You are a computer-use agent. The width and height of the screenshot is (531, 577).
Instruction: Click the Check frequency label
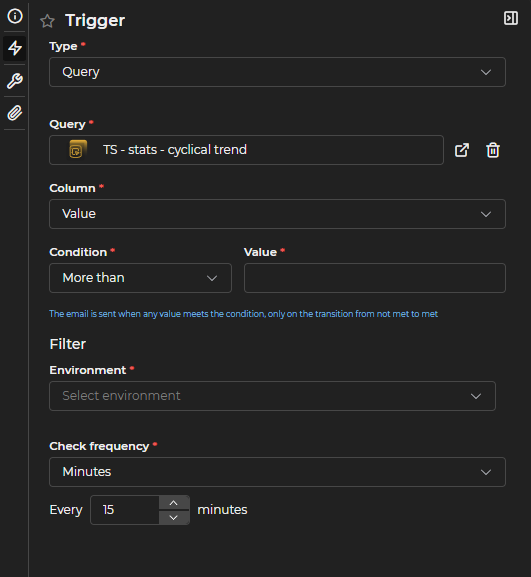click(99, 446)
